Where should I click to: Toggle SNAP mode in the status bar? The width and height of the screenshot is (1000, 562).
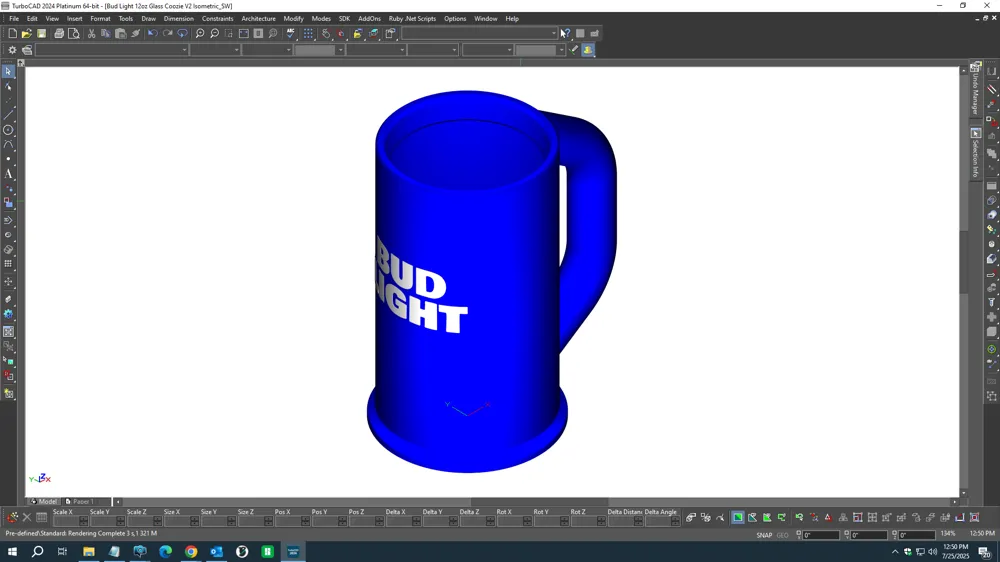[764, 535]
